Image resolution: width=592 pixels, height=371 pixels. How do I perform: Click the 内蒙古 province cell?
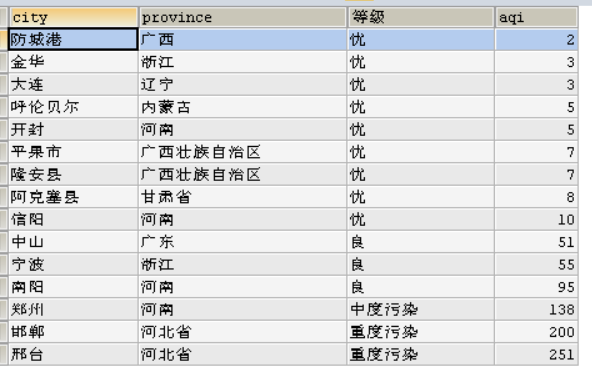(242, 107)
